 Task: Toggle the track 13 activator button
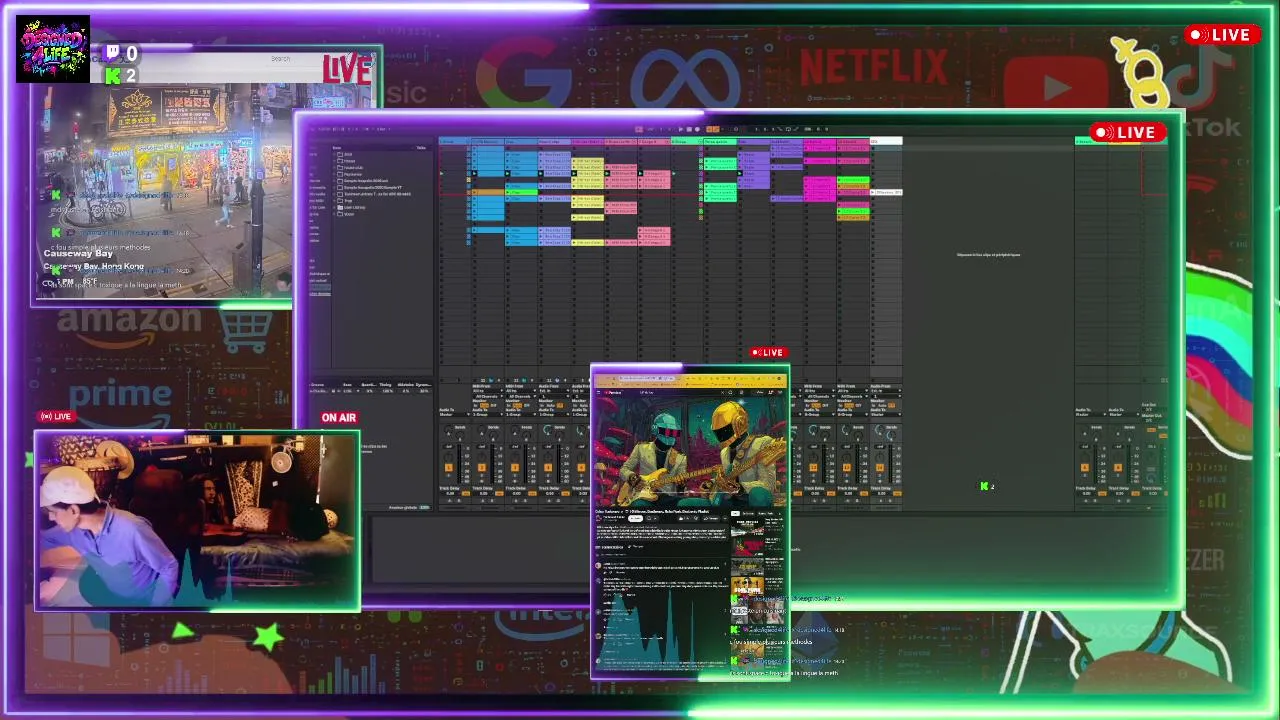click(846, 467)
